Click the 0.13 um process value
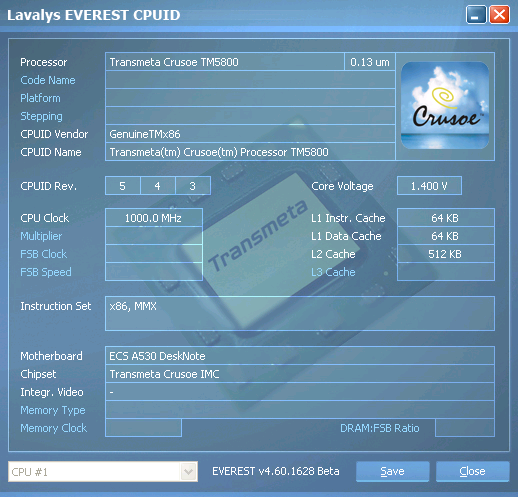Image resolution: width=518 pixels, height=497 pixels. [370, 62]
